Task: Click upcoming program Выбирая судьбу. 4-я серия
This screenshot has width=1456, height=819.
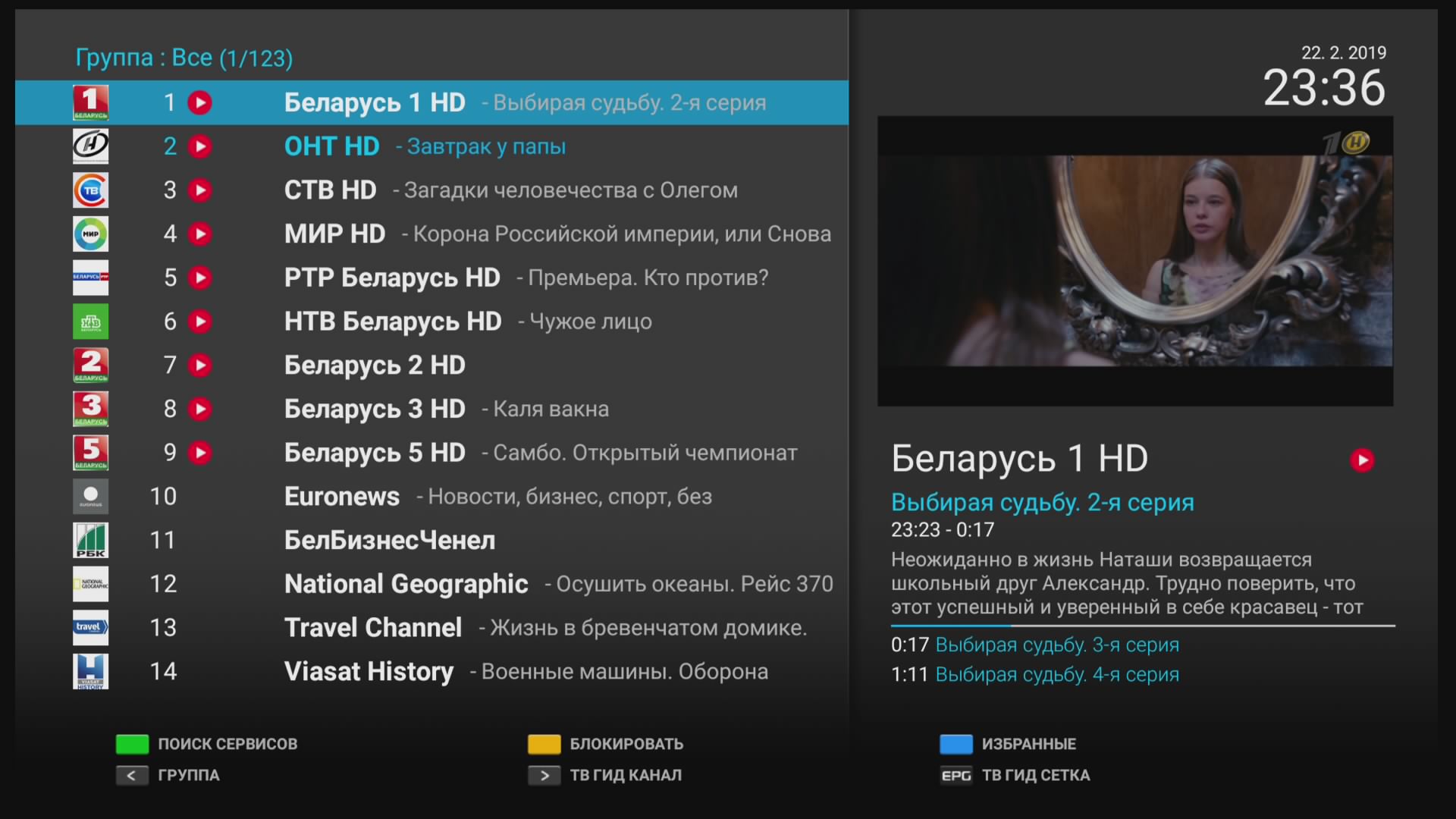Action: click(1057, 674)
